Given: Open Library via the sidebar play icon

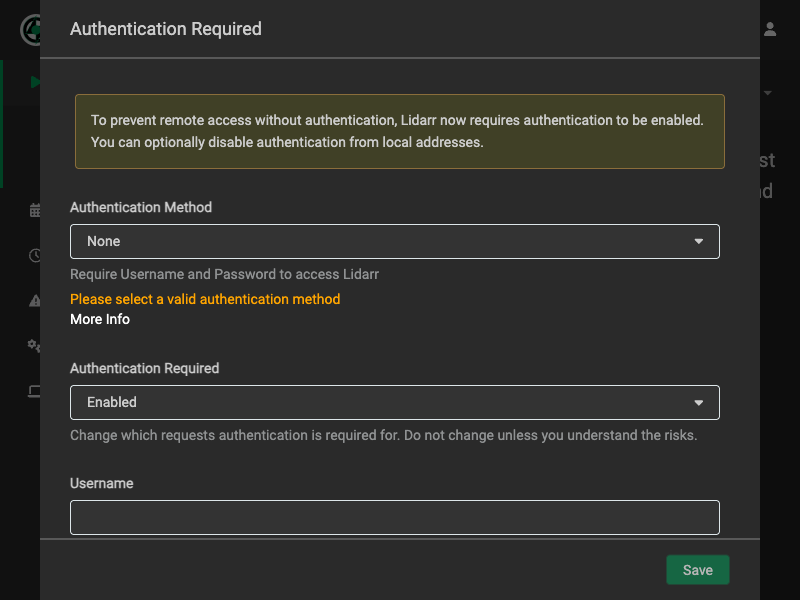Looking at the screenshot, I should point(35,82).
